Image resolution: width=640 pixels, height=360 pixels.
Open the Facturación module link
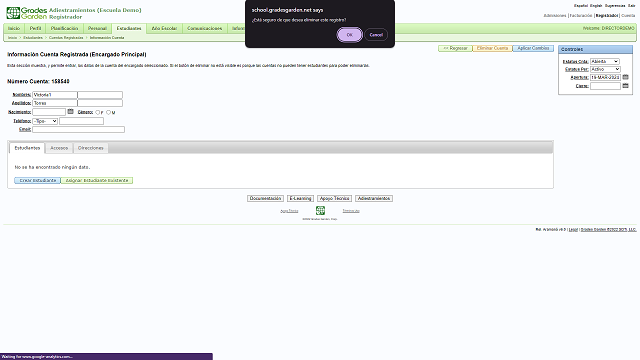(x=580, y=16)
